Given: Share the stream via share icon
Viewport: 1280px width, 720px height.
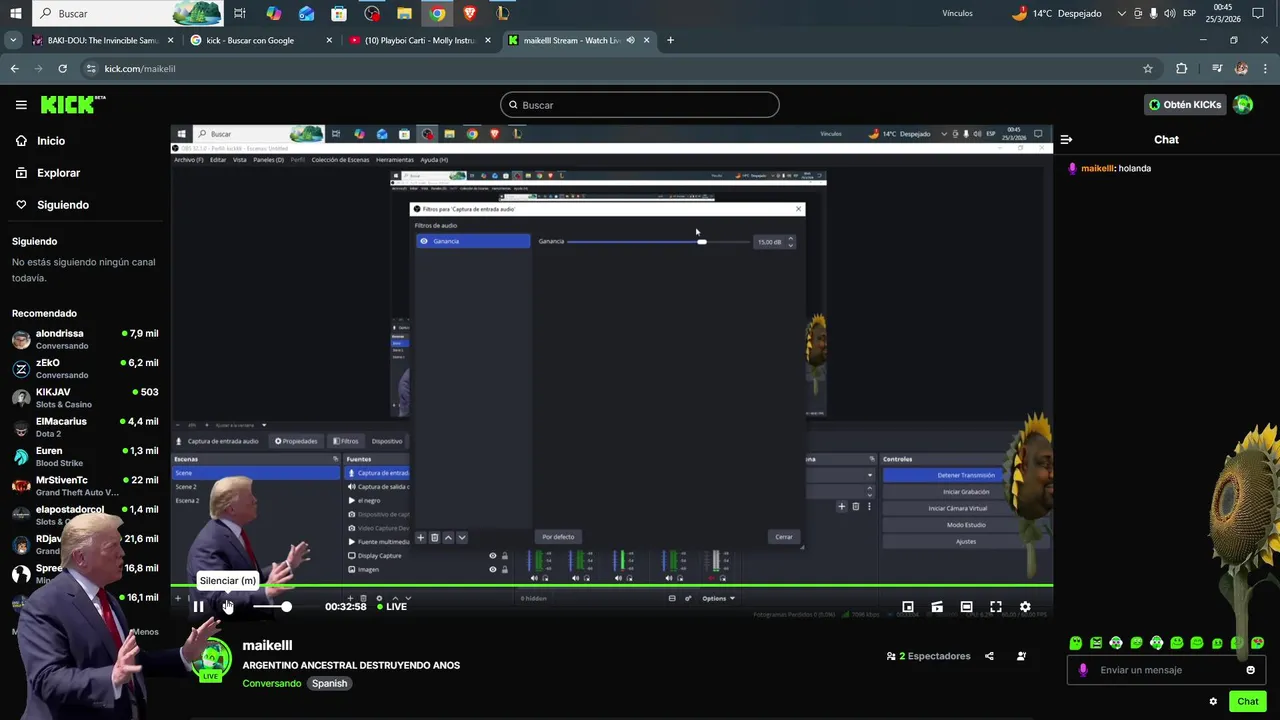Looking at the screenshot, I should [x=989, y=656].
